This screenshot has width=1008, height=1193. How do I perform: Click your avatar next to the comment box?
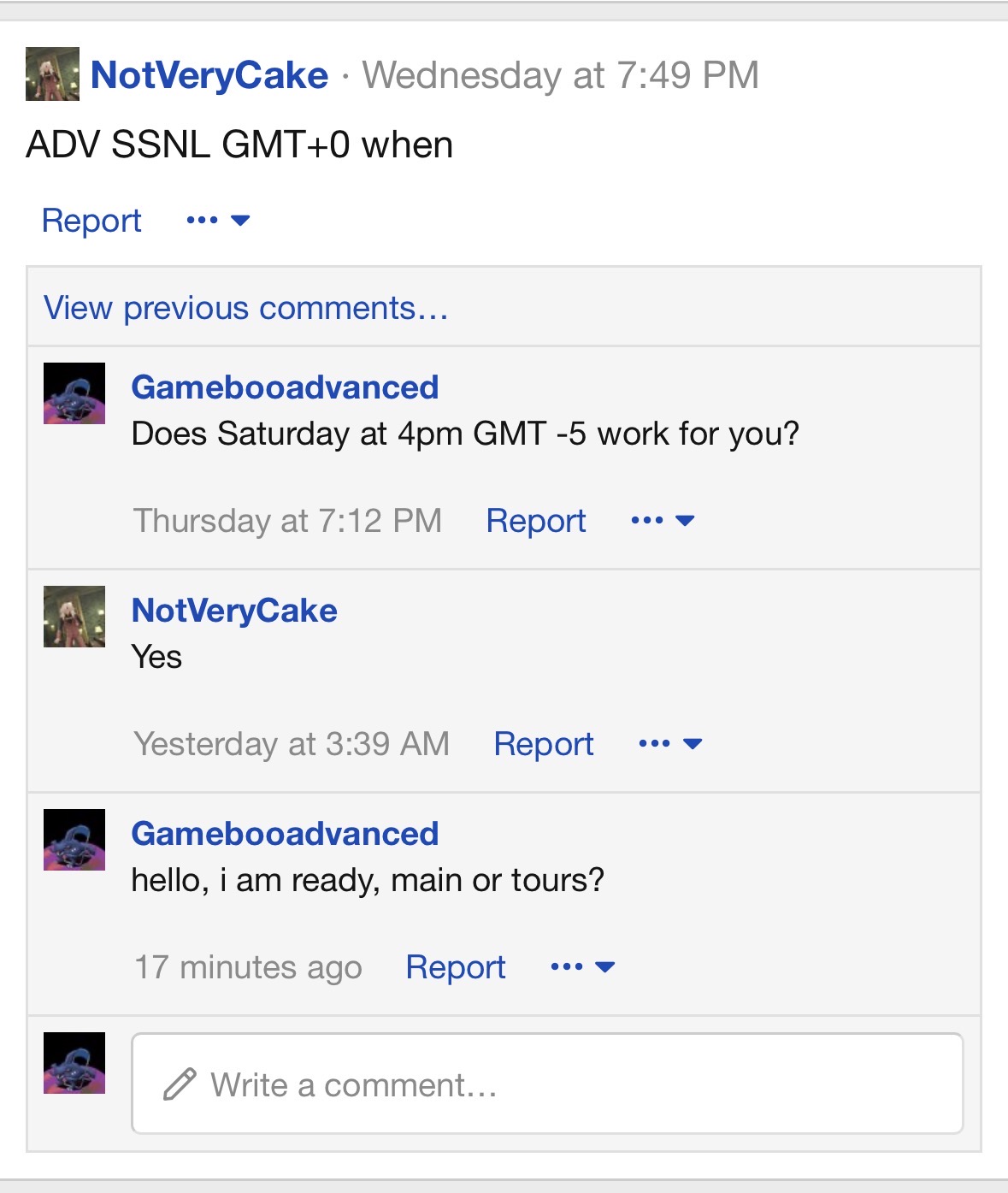[74, 1063]
